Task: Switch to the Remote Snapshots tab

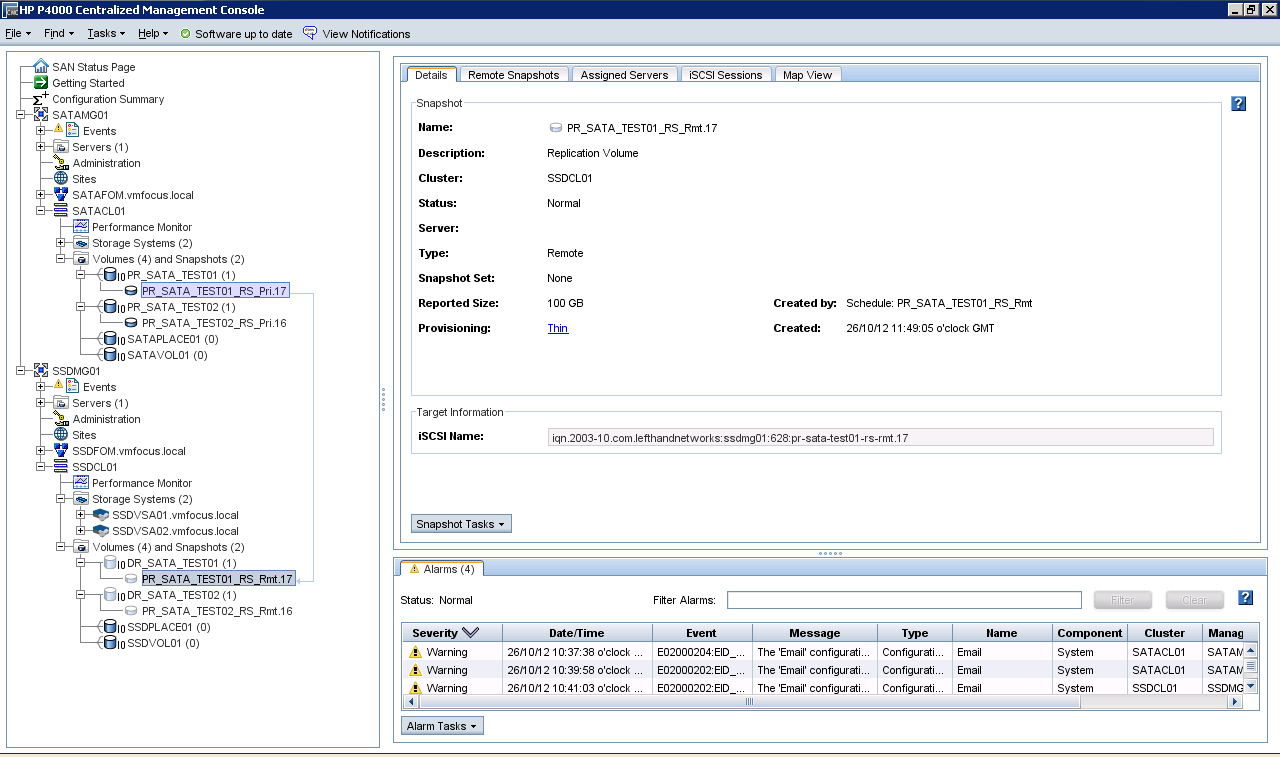Action: click(513, 75)
